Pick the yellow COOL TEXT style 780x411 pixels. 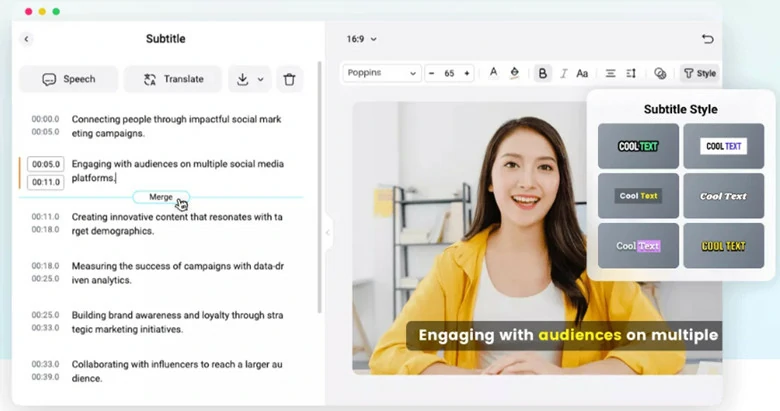coord(724,245)
